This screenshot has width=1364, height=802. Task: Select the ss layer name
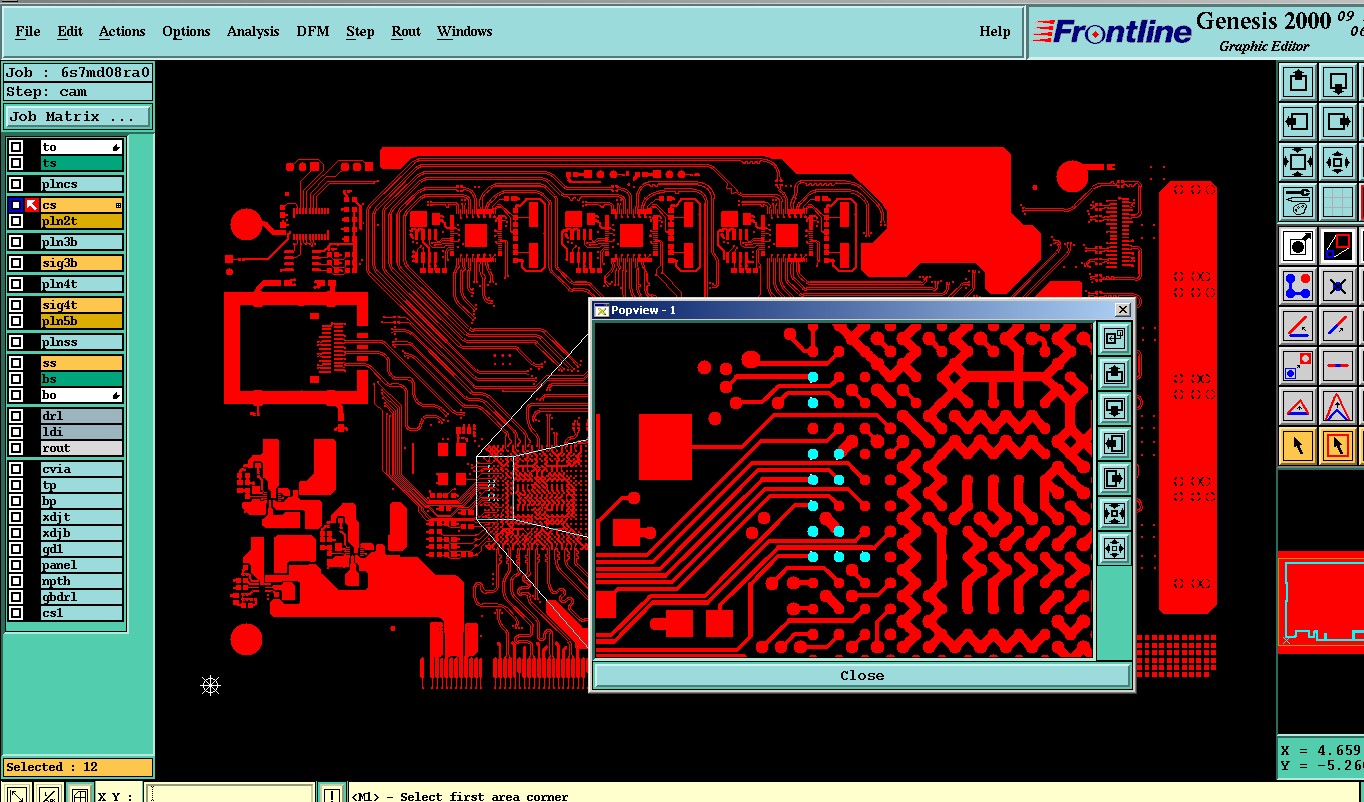tap(81, 363)
